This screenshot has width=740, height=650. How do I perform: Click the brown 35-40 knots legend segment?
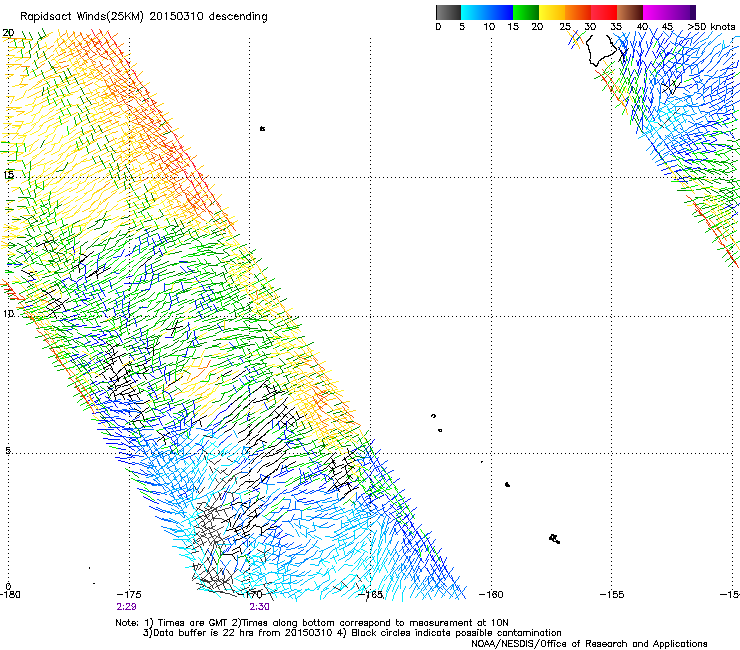coord(630,12)
